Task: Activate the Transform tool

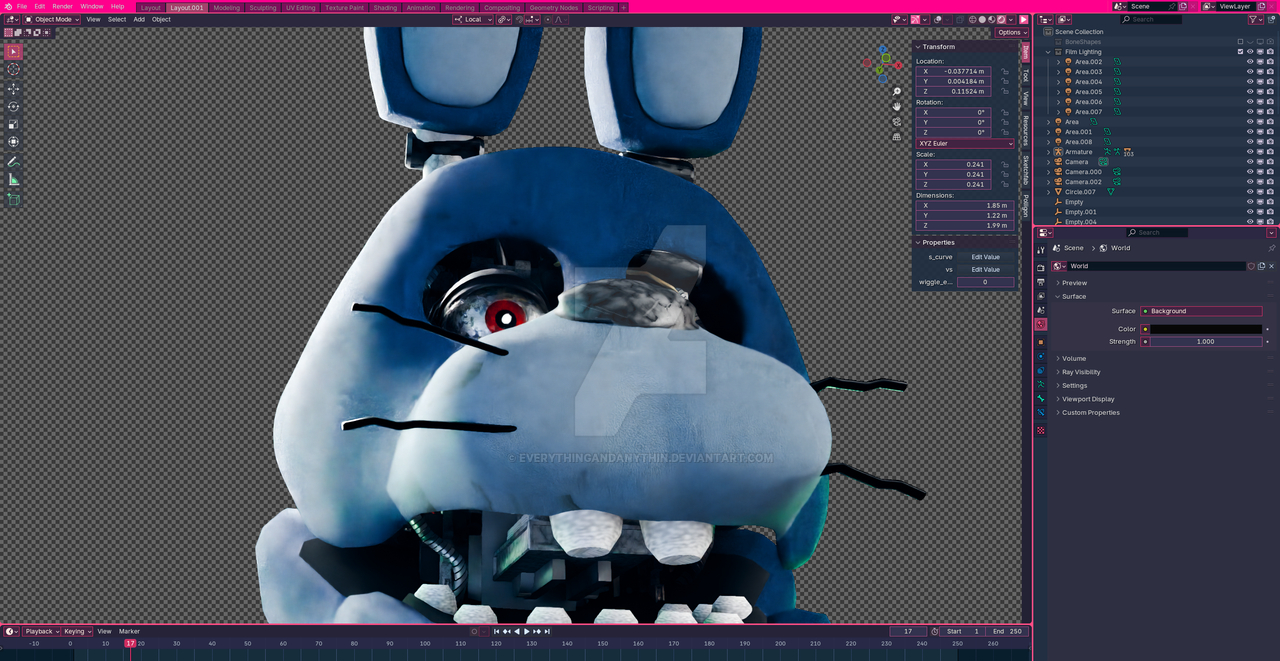Action: pyautogui.click(x=14, y=142)
